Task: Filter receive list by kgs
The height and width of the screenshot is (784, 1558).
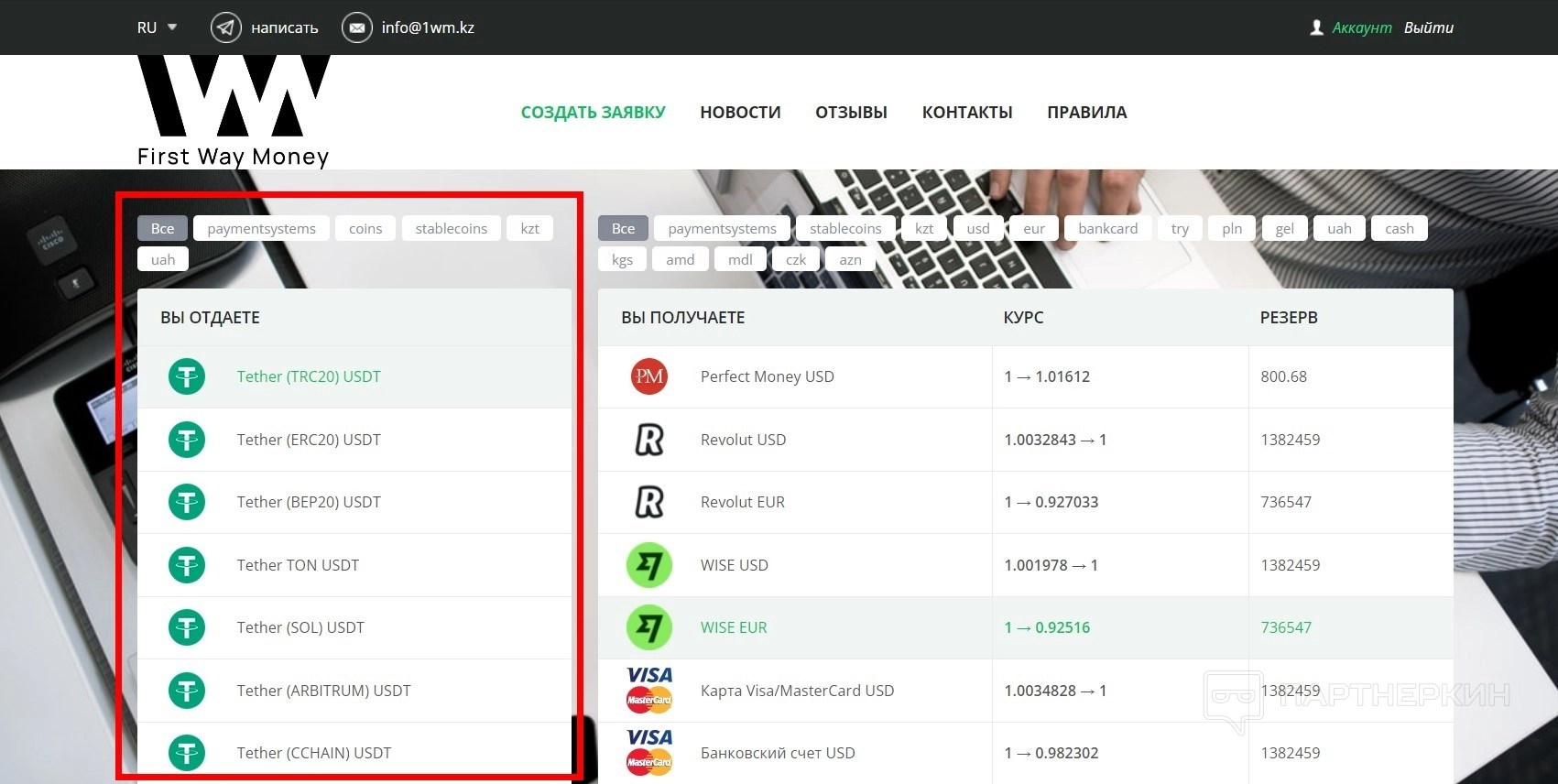Action: tap(623, 259)
